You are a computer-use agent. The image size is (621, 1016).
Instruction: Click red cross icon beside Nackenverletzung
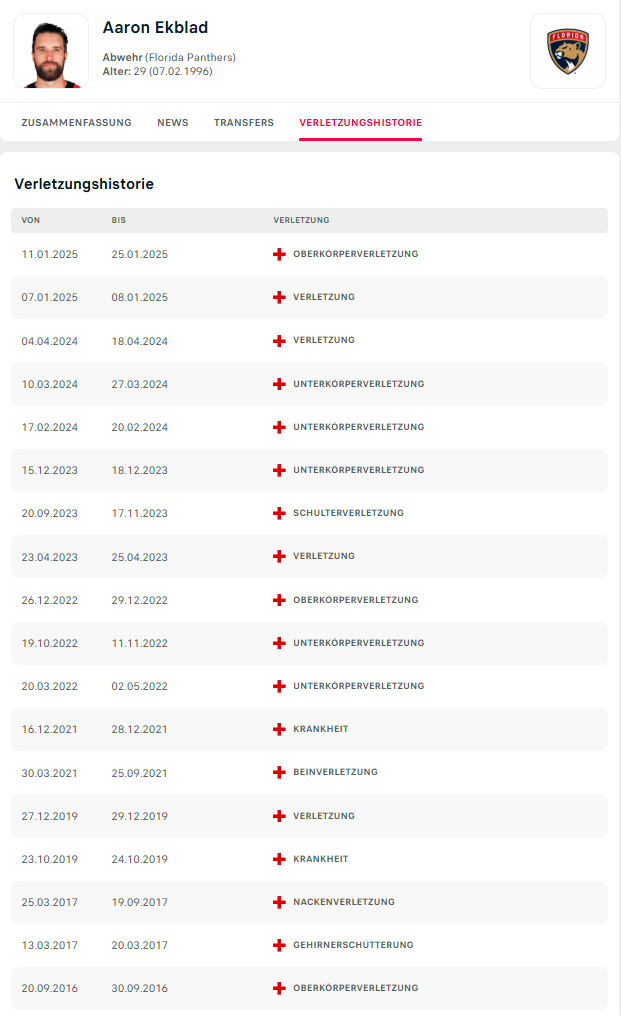point(280,902)
